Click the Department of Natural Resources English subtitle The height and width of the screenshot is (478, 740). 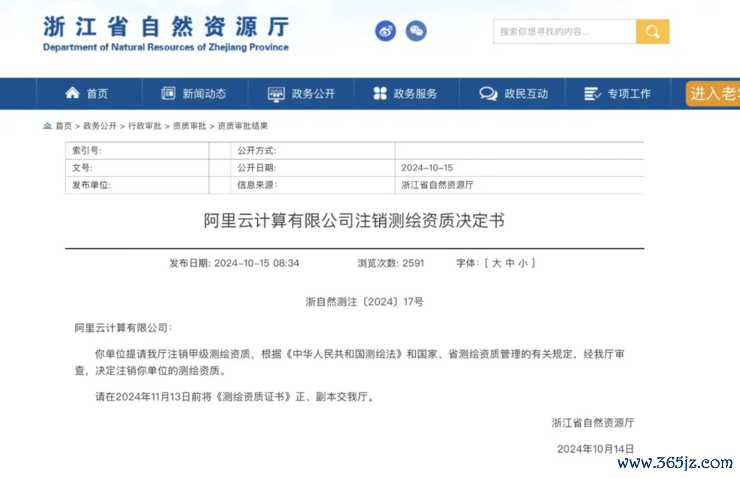coord(166,47)
